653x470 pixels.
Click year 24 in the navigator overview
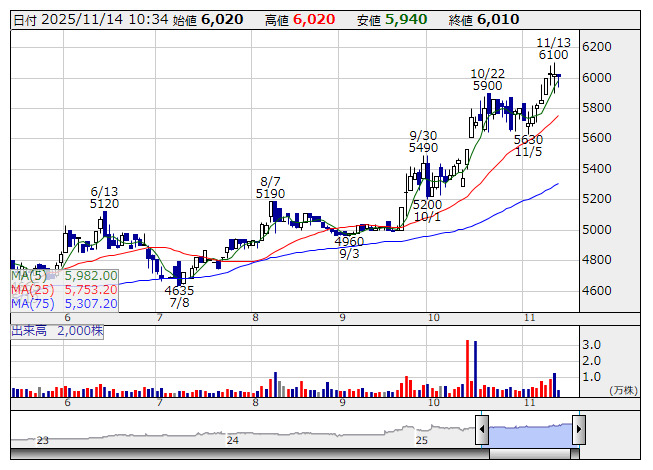(232, 440)
